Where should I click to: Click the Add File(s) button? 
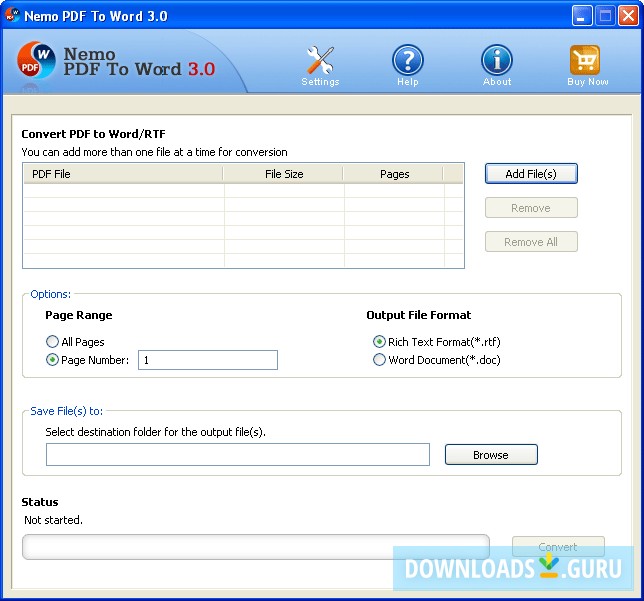coord(531,173)
